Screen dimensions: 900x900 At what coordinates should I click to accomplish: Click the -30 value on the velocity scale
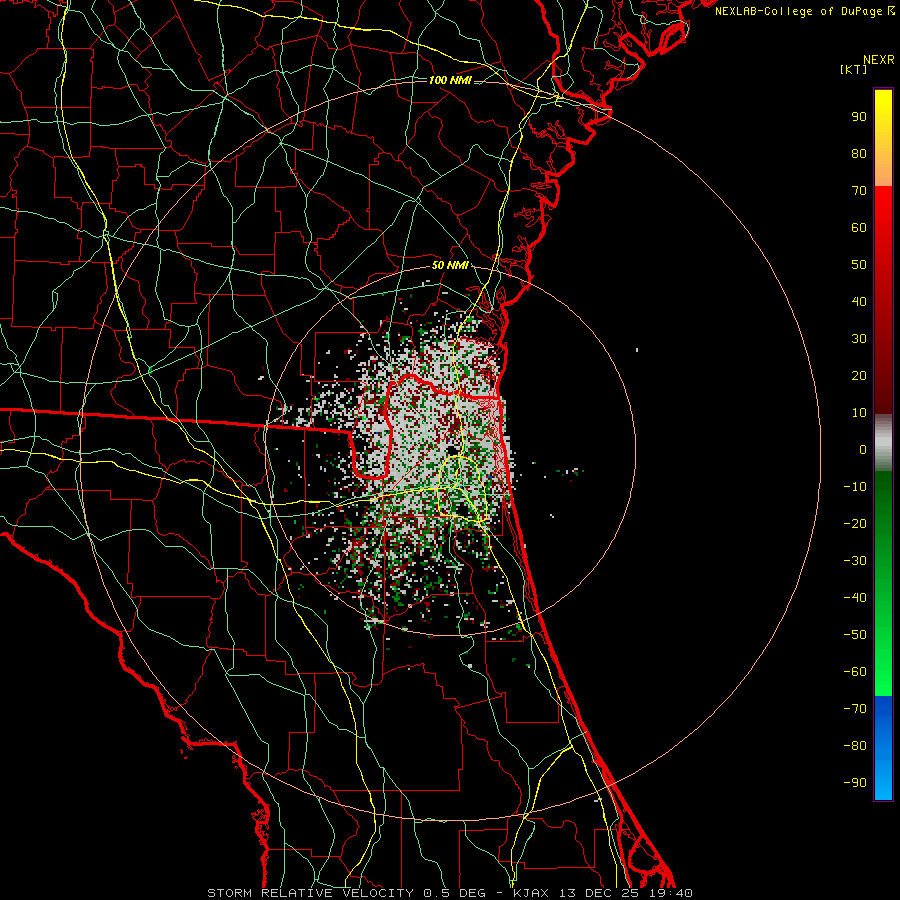click(855, 561)
